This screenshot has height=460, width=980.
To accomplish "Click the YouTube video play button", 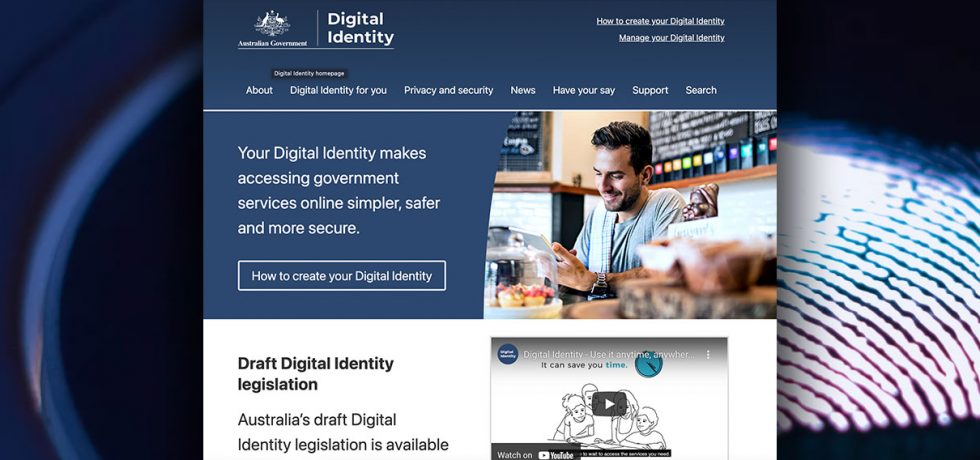I will [x=609, y=404].
